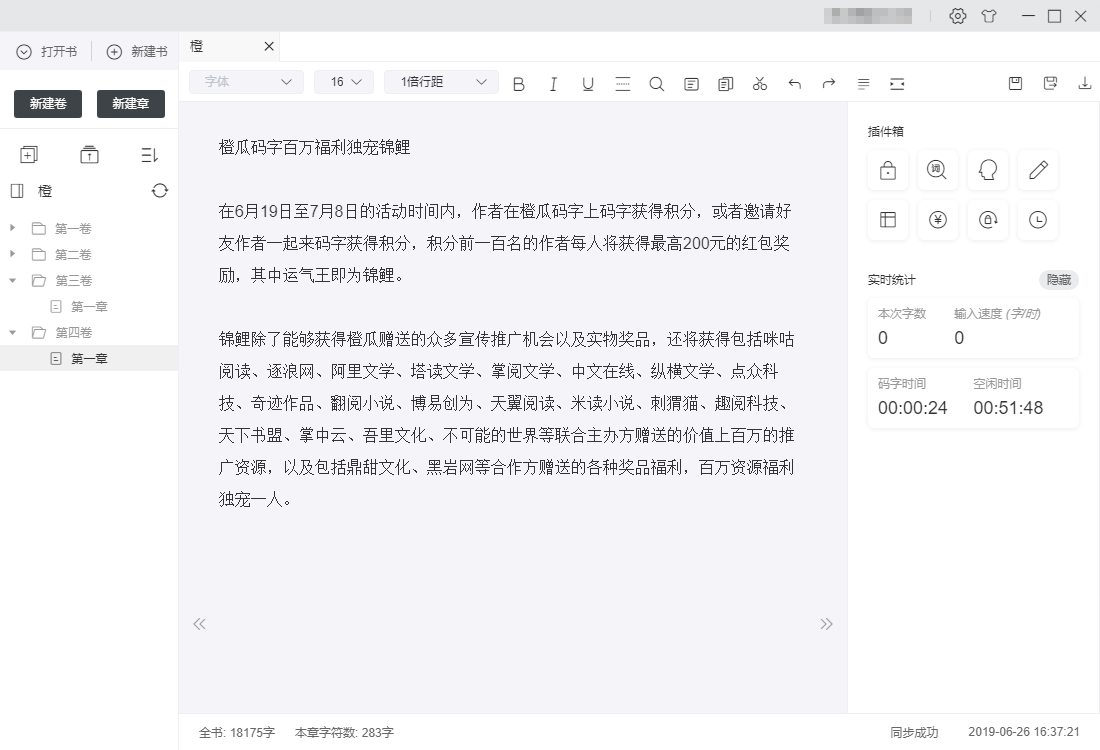Open the 字体 font dropdown
Image resolution: width=1100 pixels, height=750 pixels.
245,81
